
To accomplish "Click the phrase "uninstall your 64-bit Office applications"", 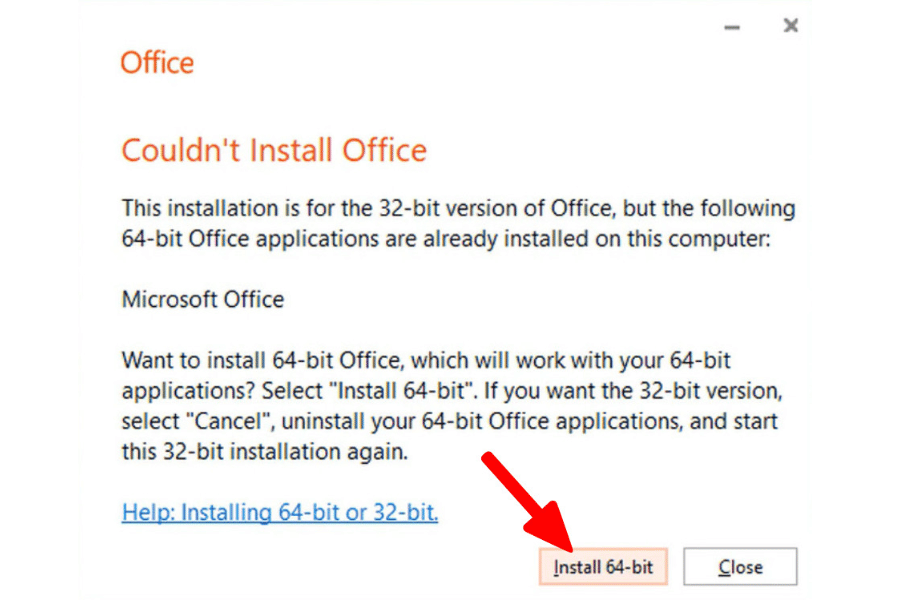I will point(435,419).
